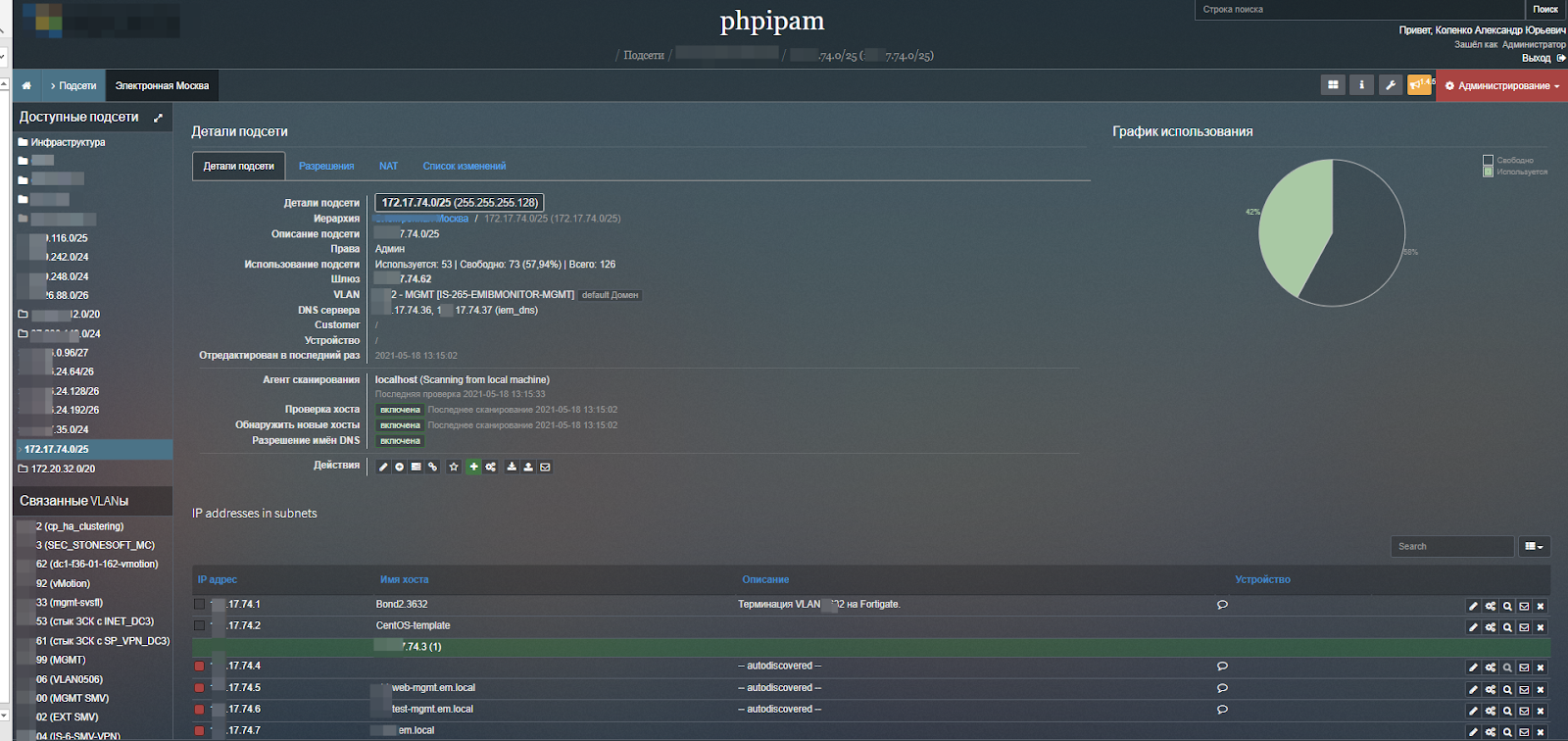Click the magnifier search icon on the CentOS-template row
Viewport: 1568px width, 741px height.
[x=1507, y=627]
